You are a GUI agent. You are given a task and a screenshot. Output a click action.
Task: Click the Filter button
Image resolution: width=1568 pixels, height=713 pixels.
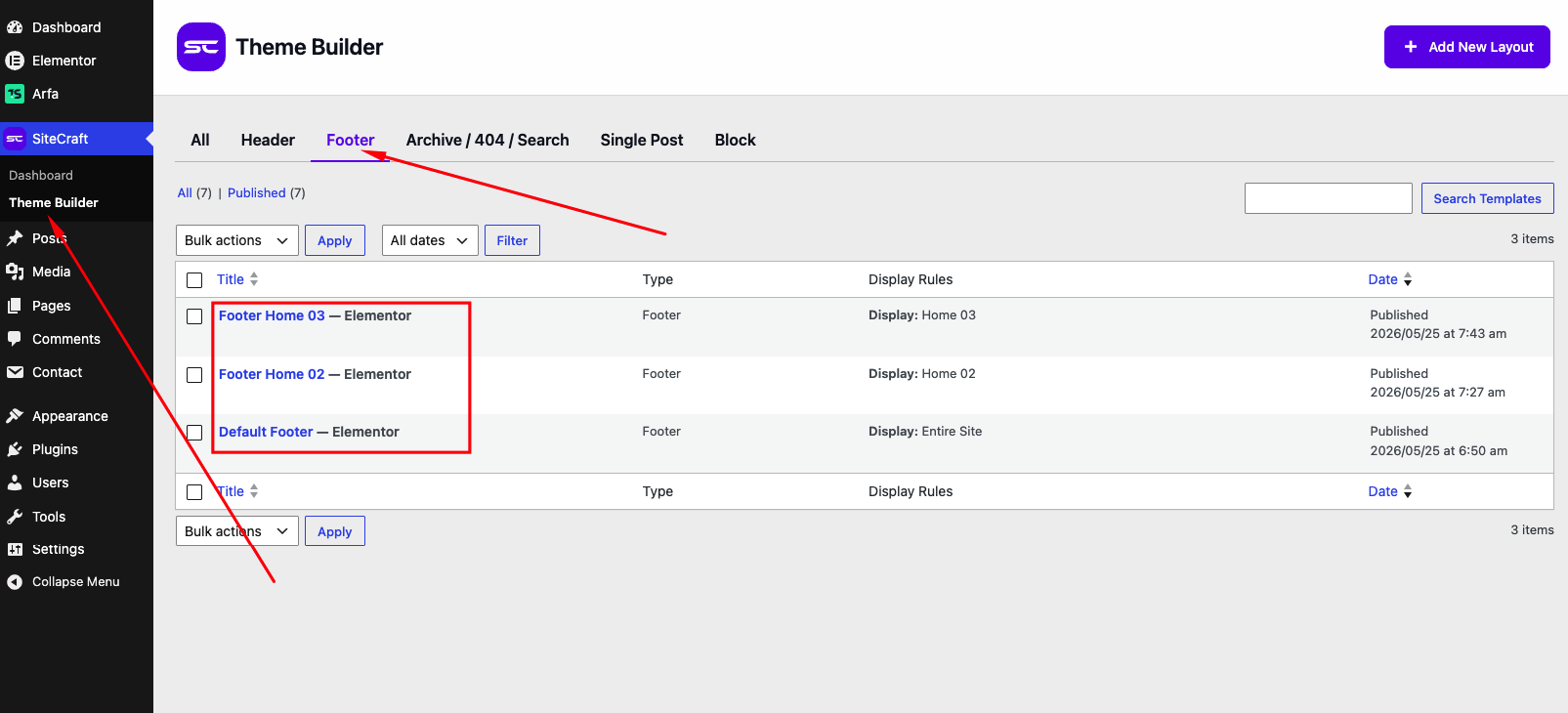512,240
